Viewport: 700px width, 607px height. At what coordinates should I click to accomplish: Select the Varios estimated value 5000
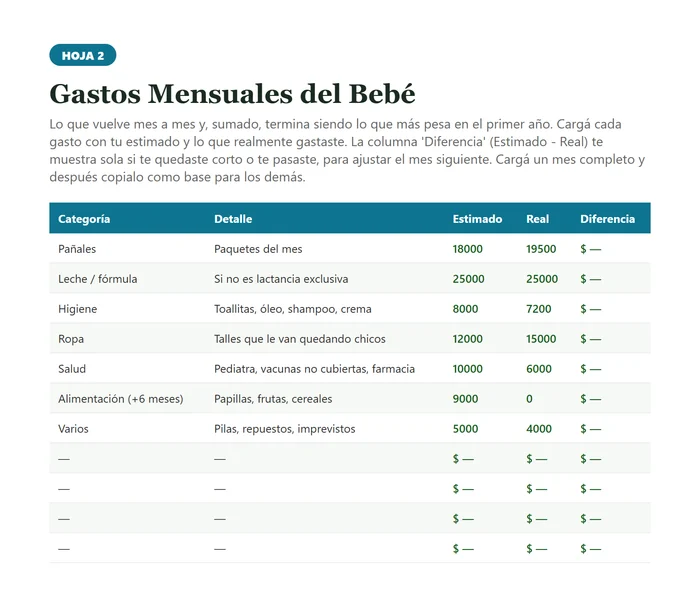tap(465, 428)
